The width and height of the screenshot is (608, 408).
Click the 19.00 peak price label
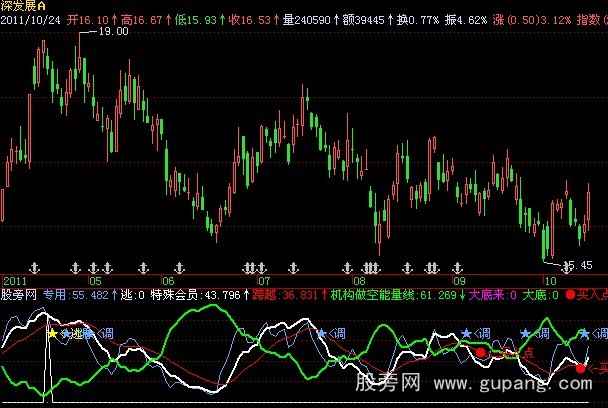tap(113, 31)
